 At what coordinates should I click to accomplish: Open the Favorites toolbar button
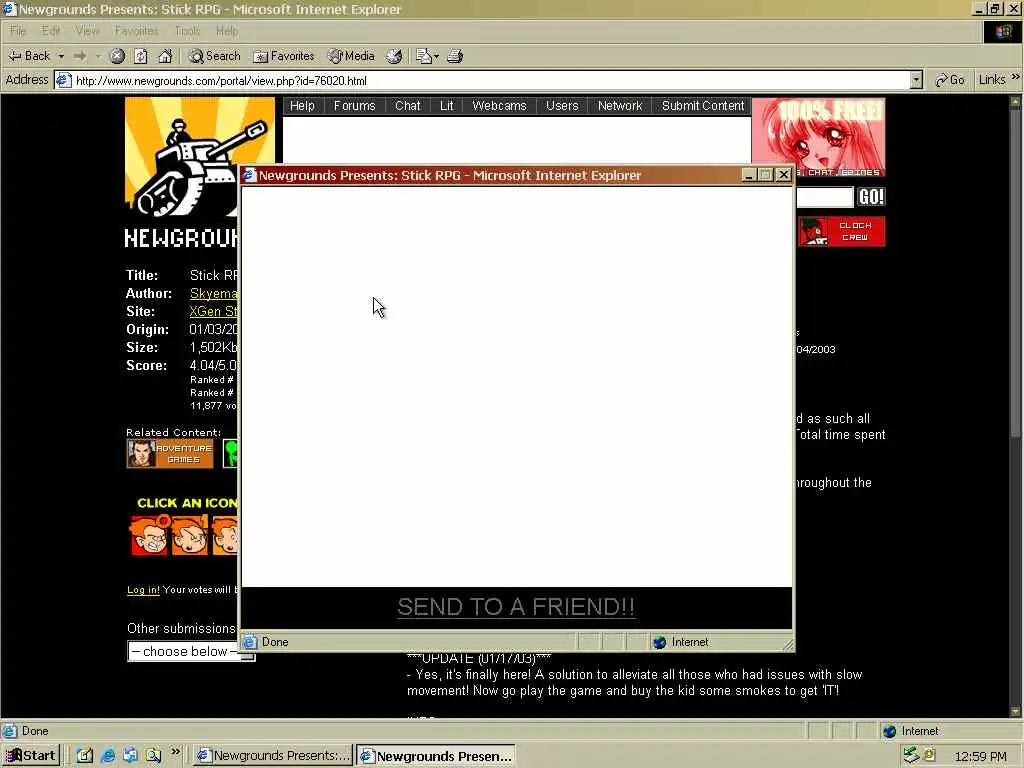[283, 56]
